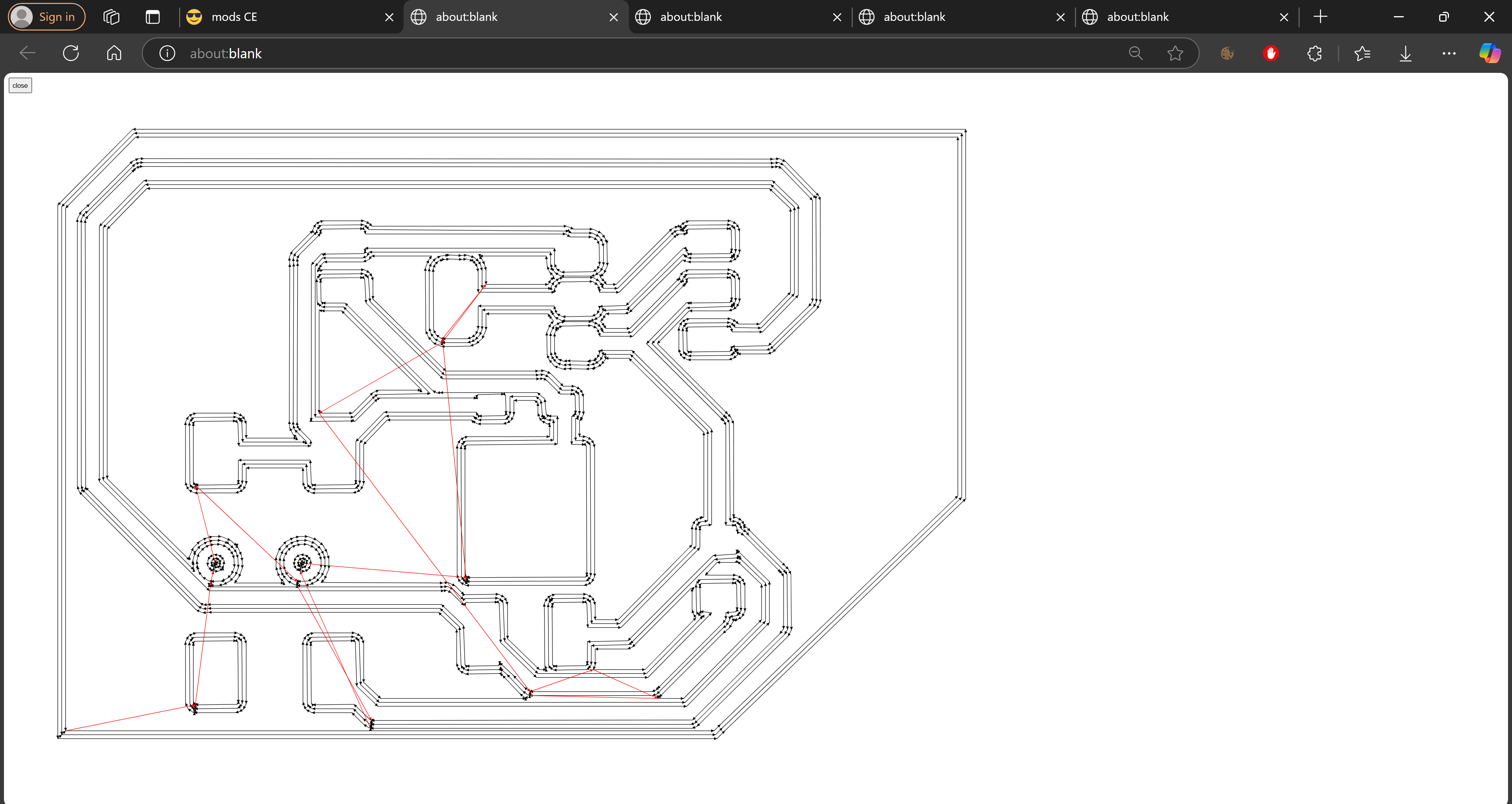Viewport: 1512px width, 804px height.
Task: Open the cookie extension icon
Action: click(x=1227, y=54)
